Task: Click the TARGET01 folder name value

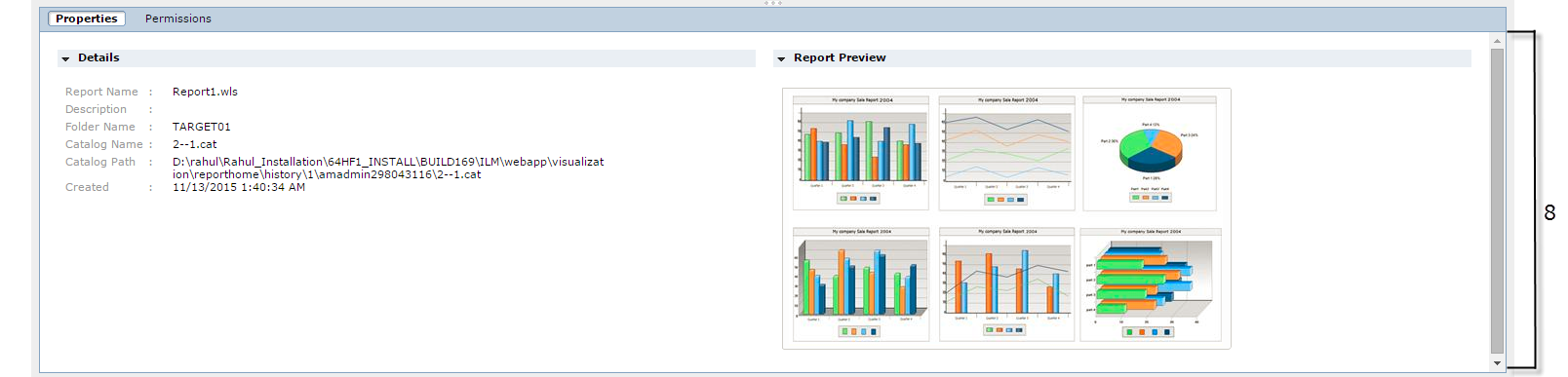Action: pyautogui.click(x=202, y=127)
